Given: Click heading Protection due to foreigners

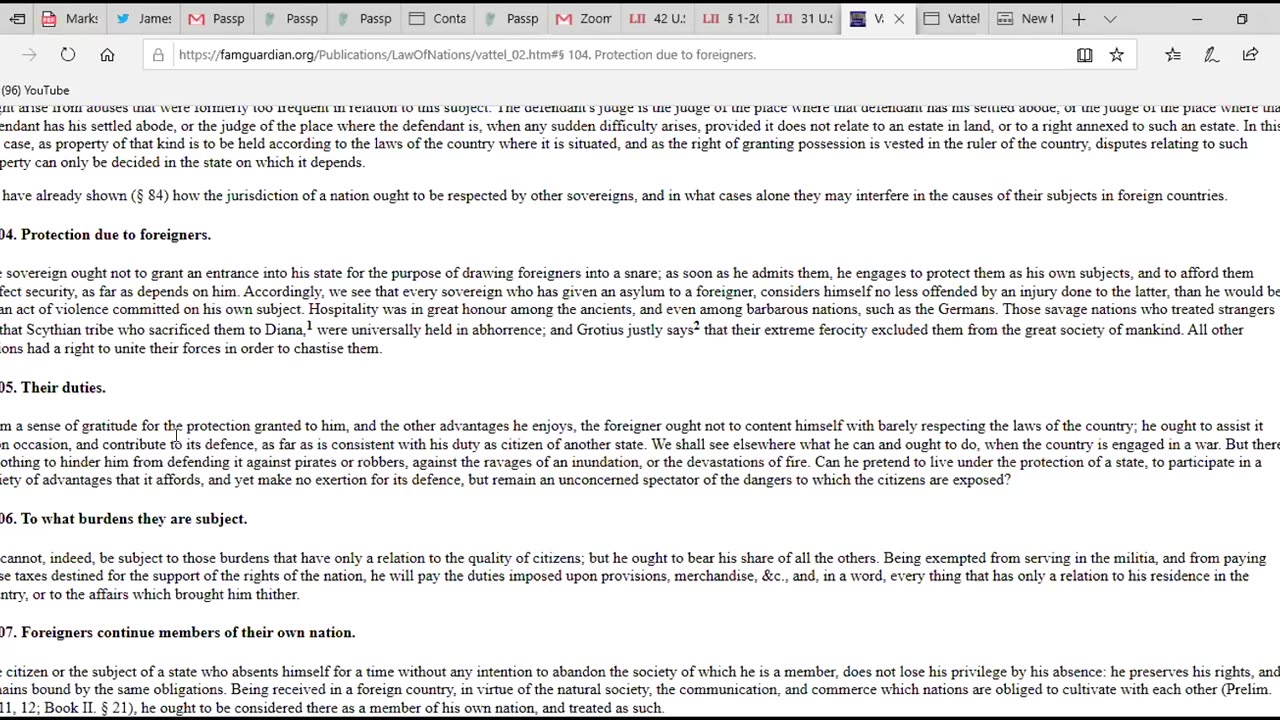Looking at the screenshot, I should click(115, 235).
